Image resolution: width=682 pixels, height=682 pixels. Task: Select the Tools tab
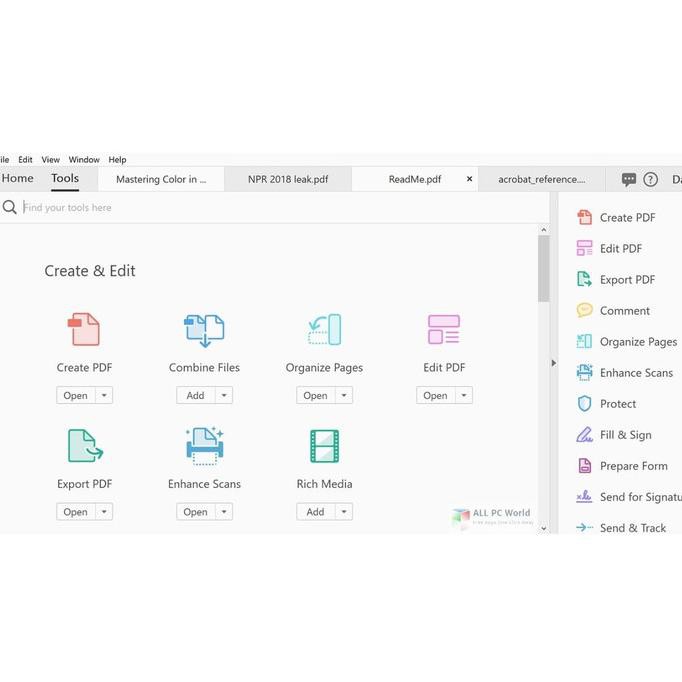pos(65,178)
